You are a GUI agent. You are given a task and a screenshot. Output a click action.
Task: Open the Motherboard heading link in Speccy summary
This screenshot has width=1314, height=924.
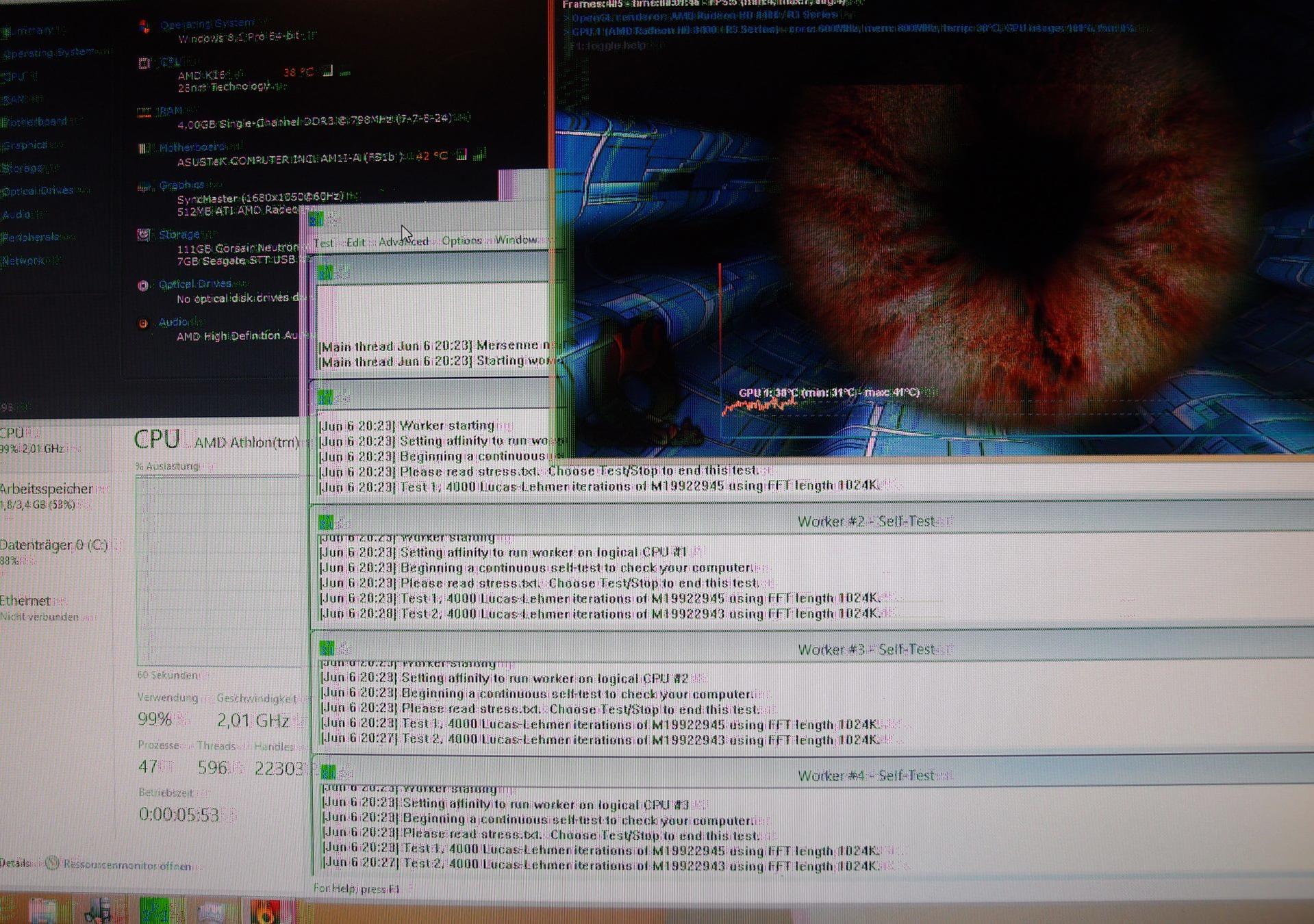point(192,146)
